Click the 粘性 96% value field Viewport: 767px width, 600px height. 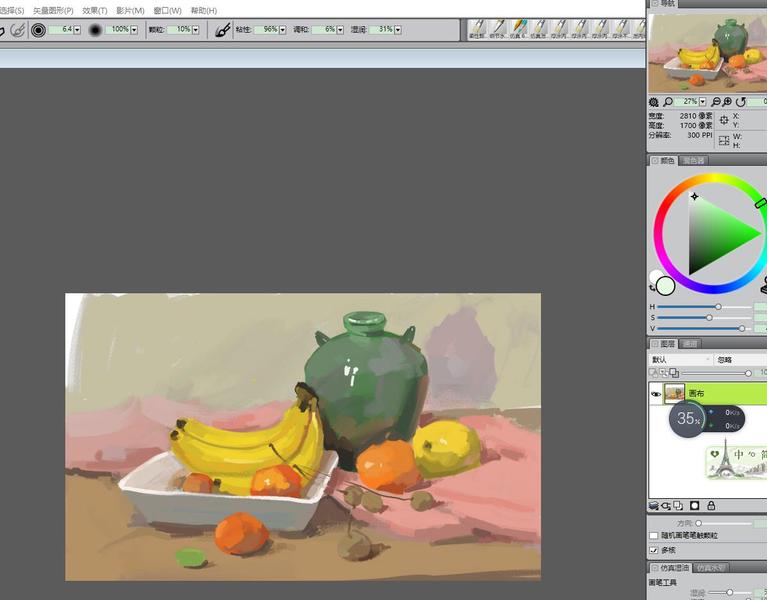tap(266, 30)
